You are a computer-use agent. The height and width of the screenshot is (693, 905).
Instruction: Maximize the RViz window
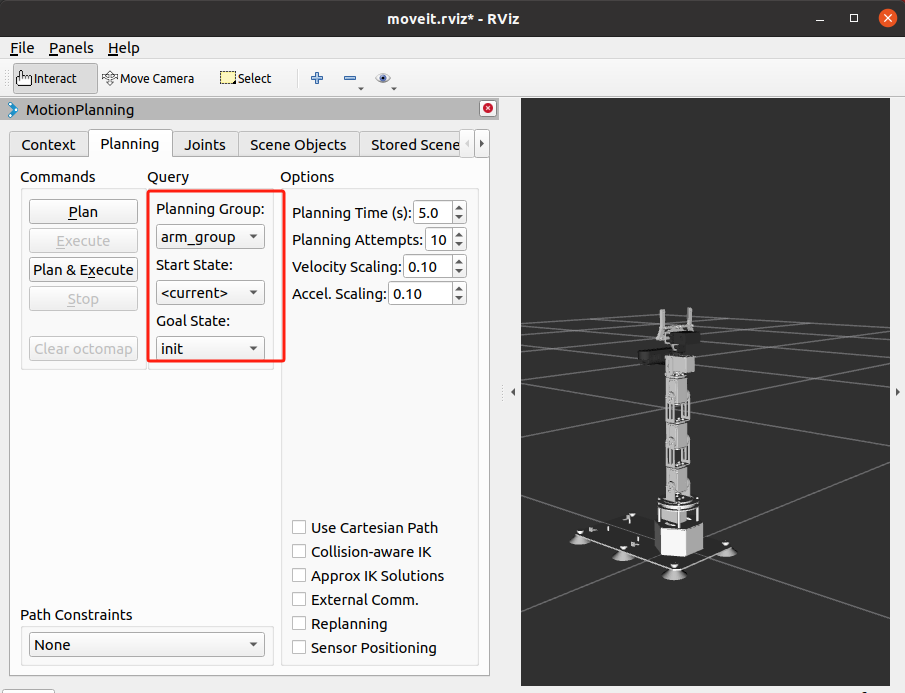click(x=854, y=18)
